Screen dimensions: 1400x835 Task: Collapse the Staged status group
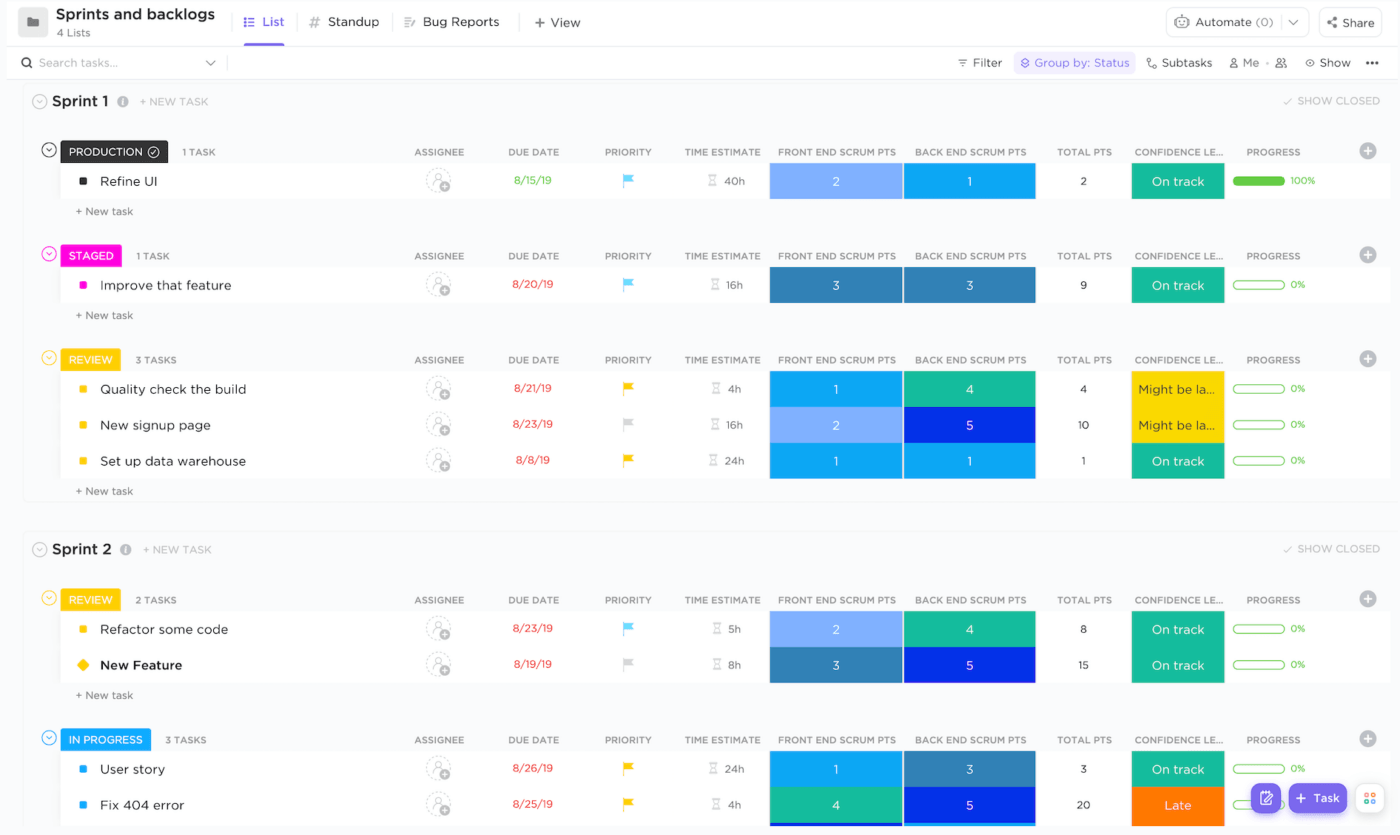[x=49, y=254]
